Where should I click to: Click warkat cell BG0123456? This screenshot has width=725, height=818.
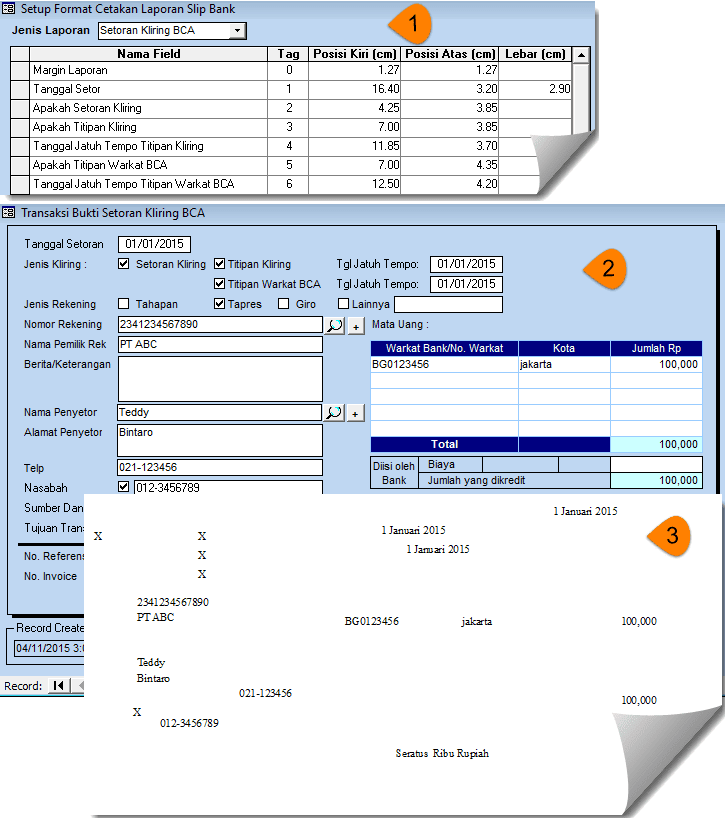point(444,364)
